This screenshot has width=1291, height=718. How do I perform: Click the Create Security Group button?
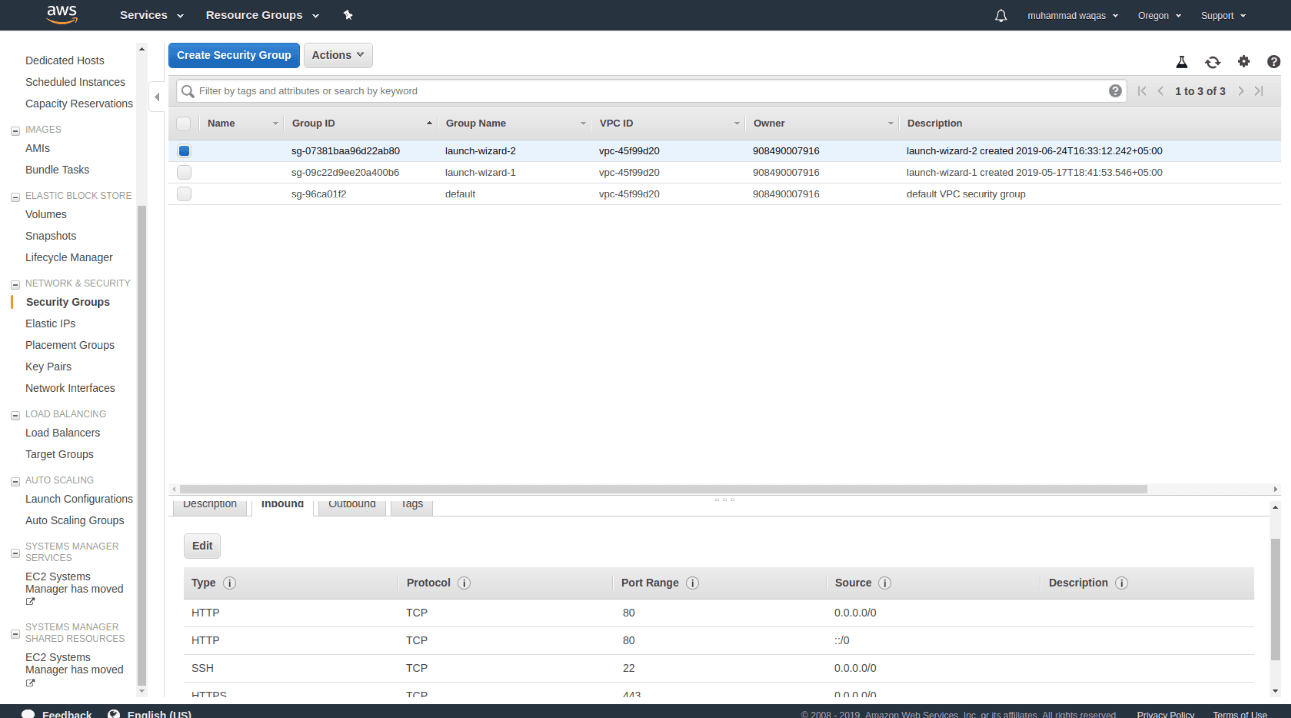(x=233, y=55)
